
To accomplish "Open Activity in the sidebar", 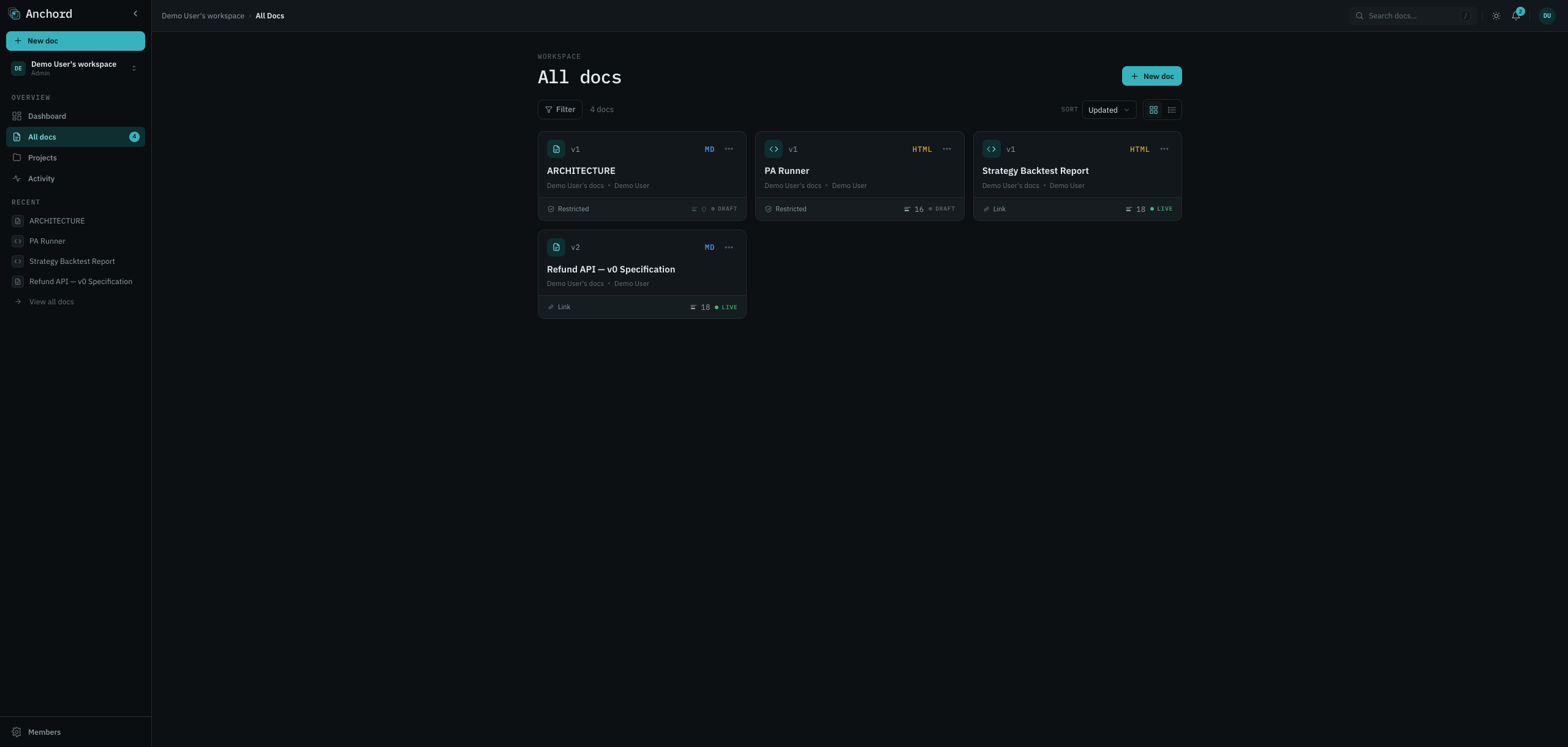I will (x=75, y=179).
